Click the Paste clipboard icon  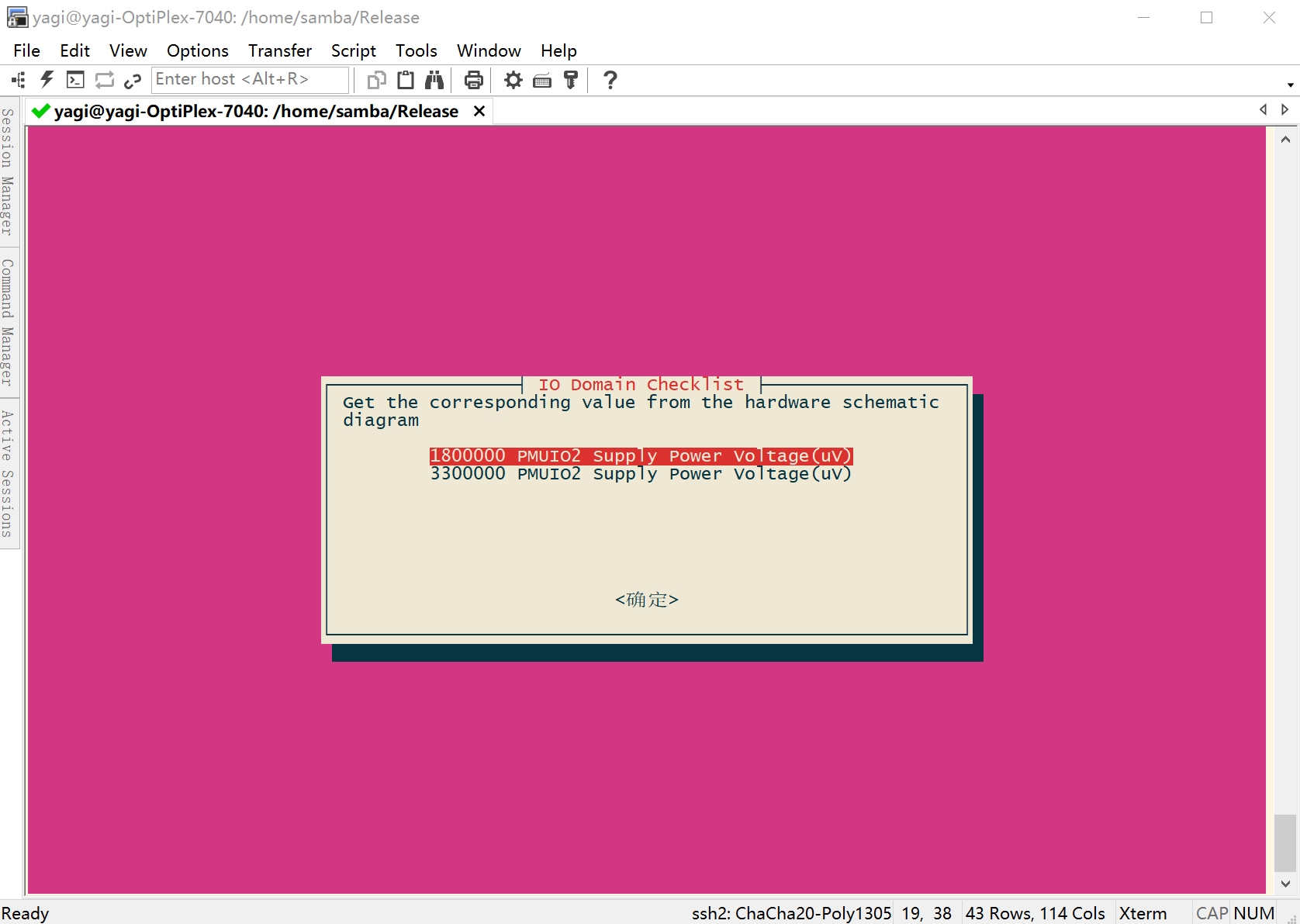(x=406, y=80)
